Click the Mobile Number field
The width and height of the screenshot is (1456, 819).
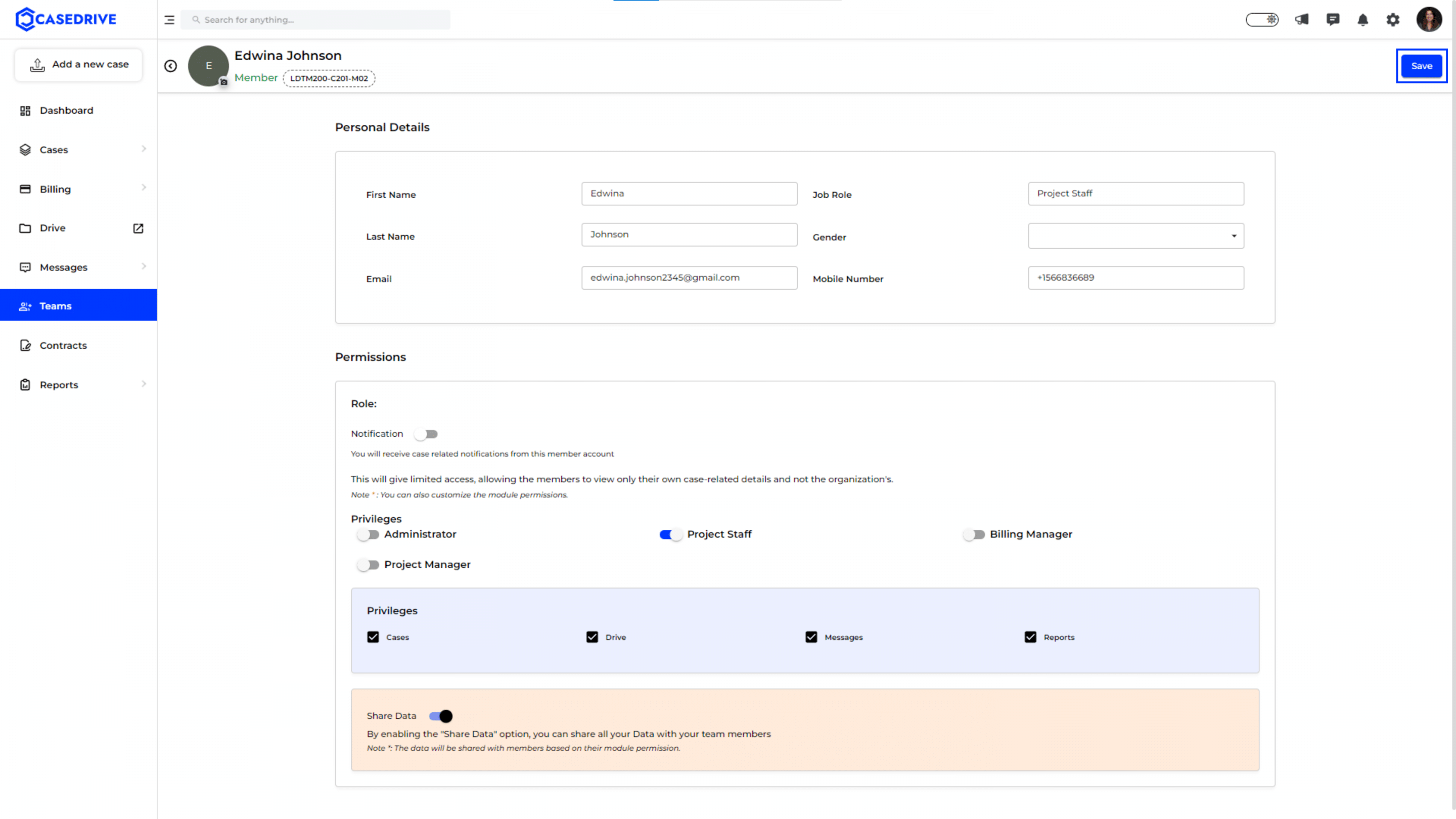(x=1135, y=278)
